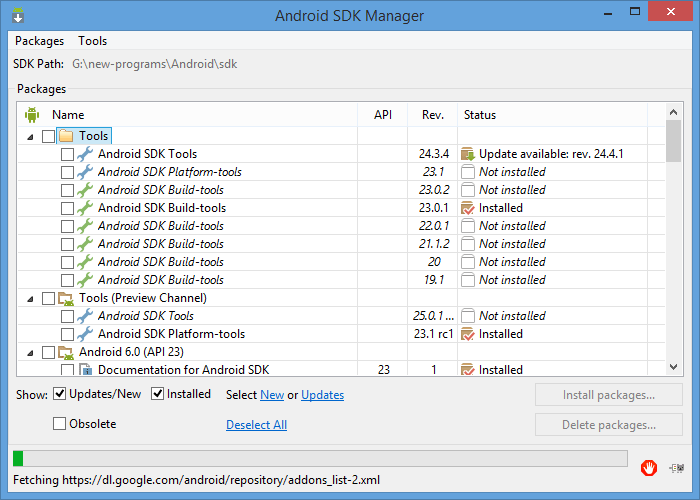
Task: Click the Install packages button
Action: (609, 395)
